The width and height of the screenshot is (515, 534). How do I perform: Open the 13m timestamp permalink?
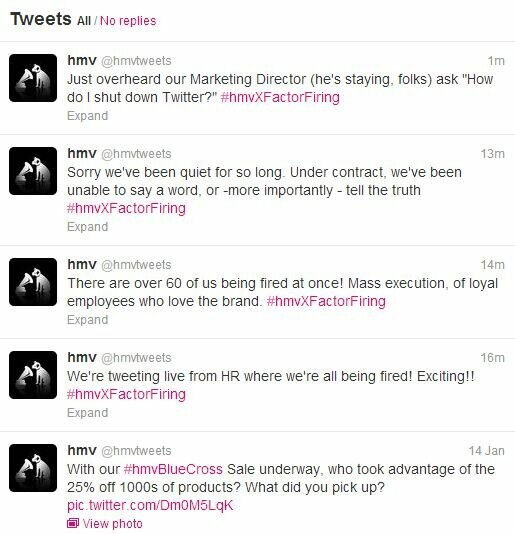tap(493, 154)
